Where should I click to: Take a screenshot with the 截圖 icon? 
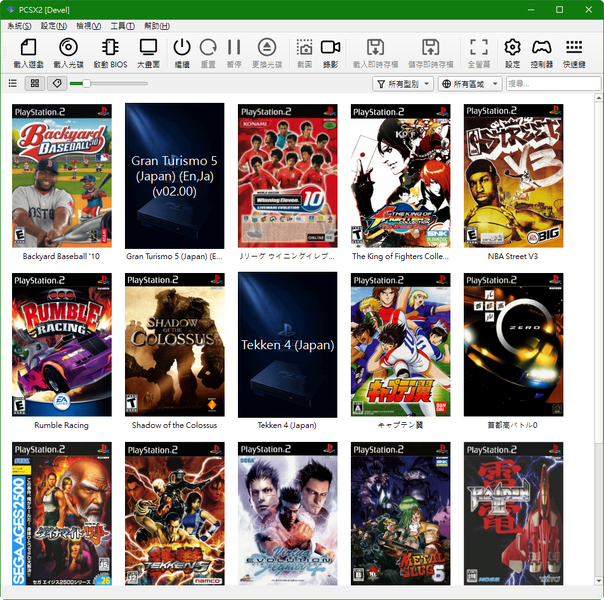304,48
